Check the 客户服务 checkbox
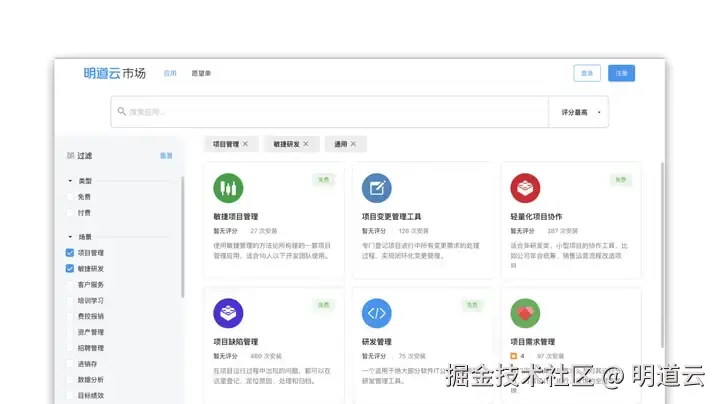The image size is (720, 404). (70, 285)
